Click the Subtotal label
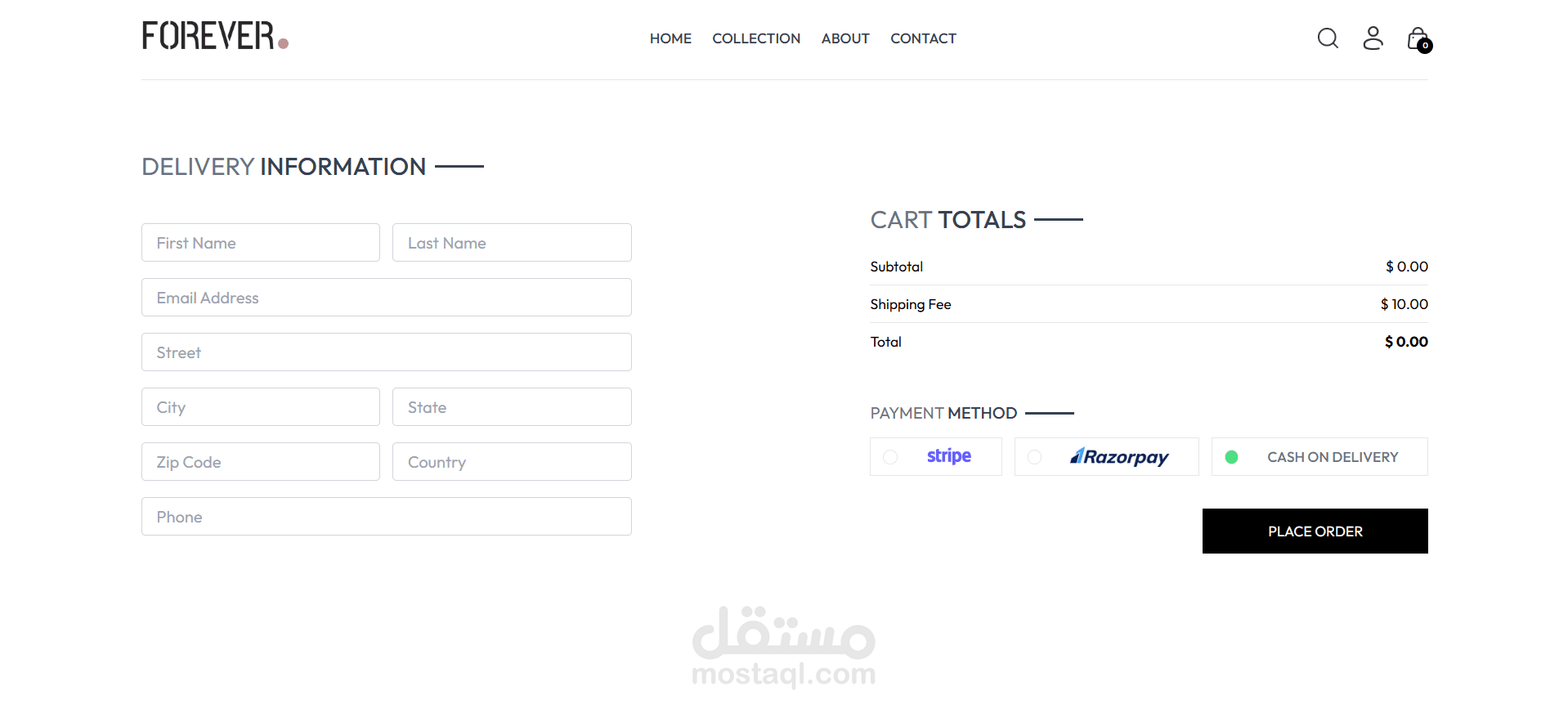The width and height of the screenshot is (1568, 704). pos(896,267)
